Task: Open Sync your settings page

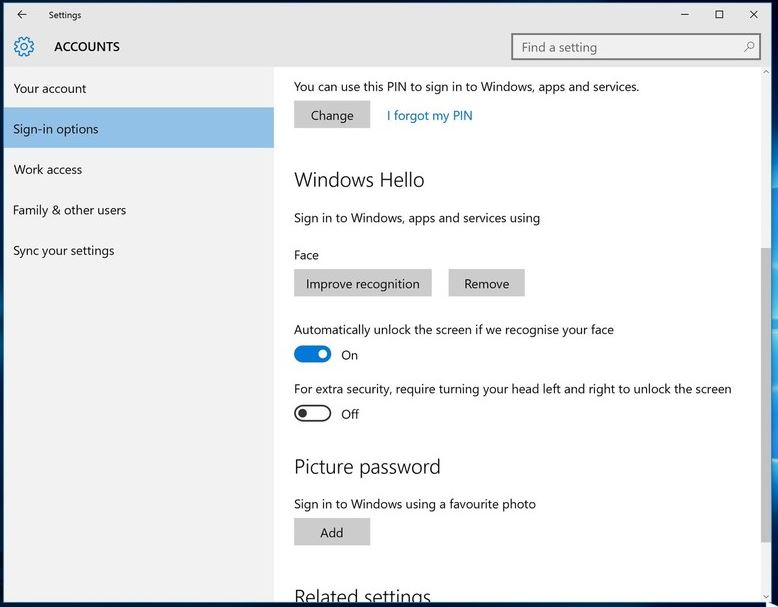Action: 138,251
